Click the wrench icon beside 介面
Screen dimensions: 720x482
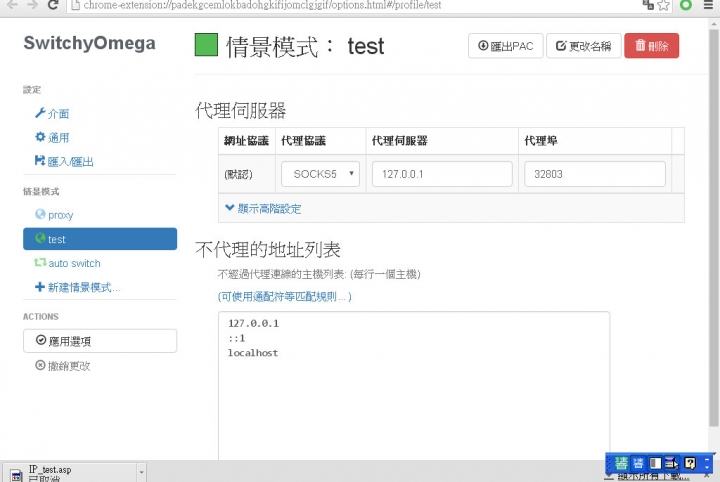point(40,113)
